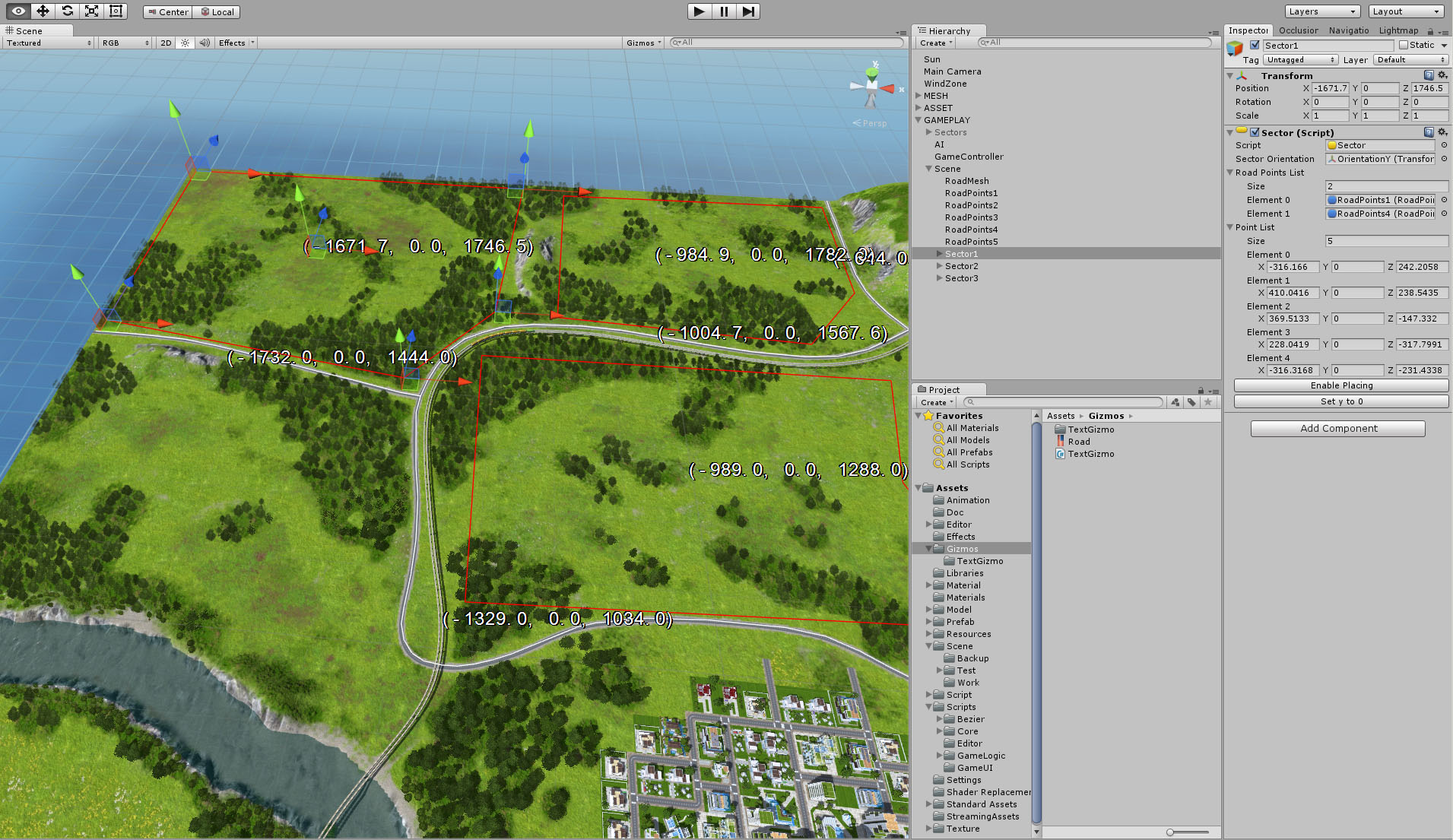Select the Hand (view) tool
Screen dimensions: 1453x840
(18, 11)
